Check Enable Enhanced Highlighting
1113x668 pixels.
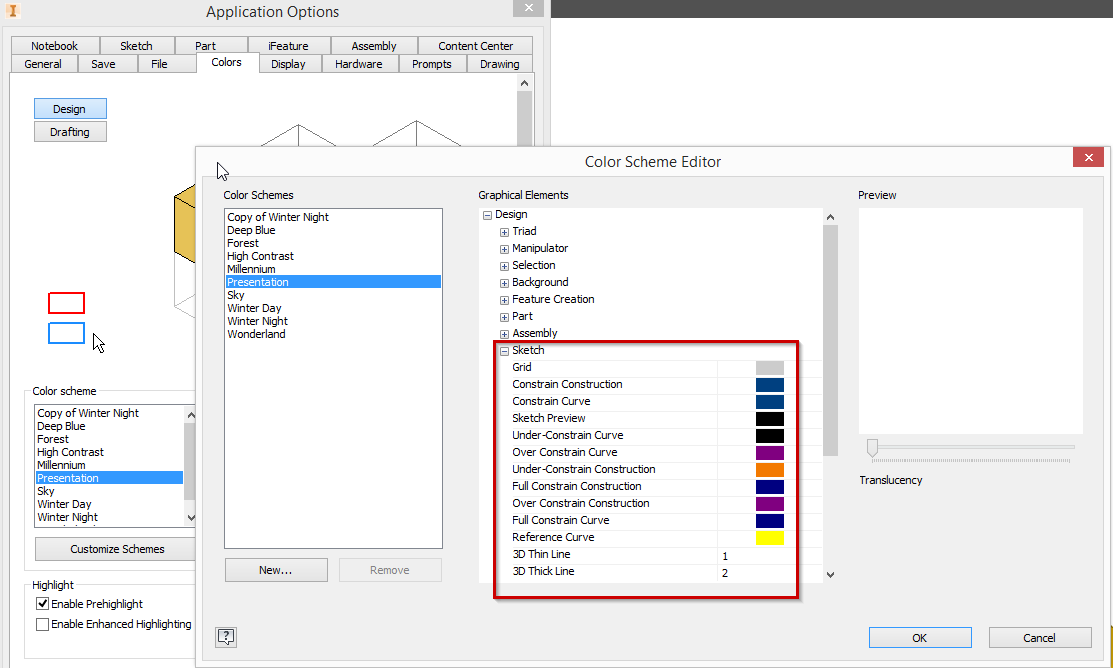[x=42, y=623]
